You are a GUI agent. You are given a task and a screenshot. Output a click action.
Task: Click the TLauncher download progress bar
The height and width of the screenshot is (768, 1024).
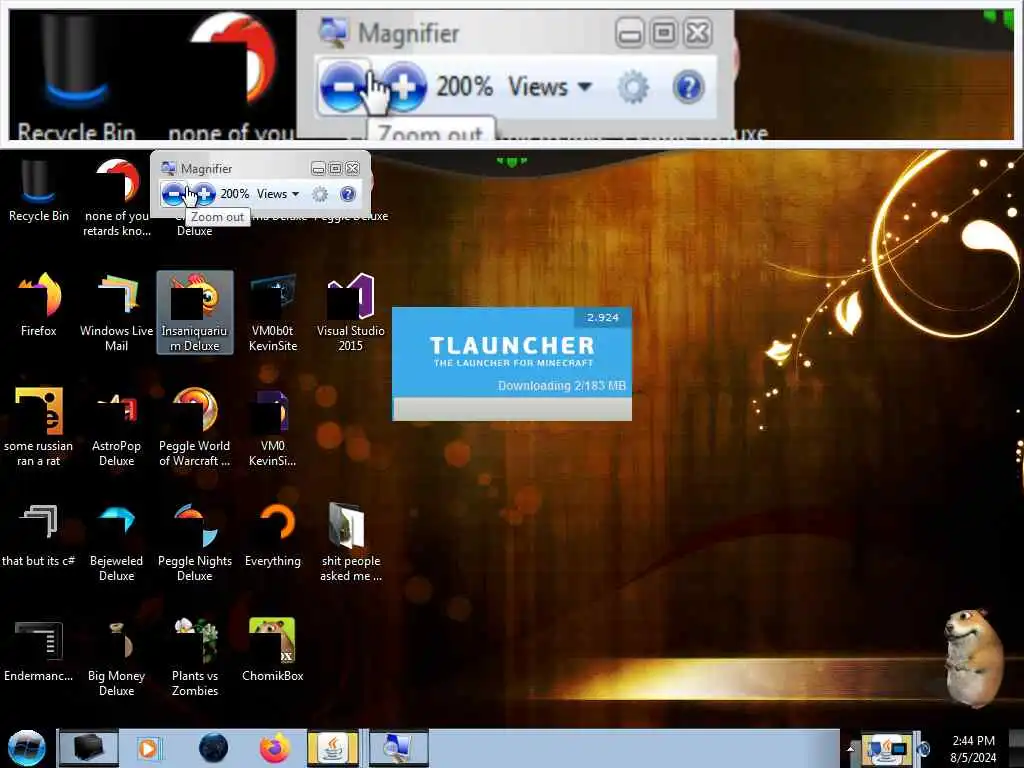512,408
